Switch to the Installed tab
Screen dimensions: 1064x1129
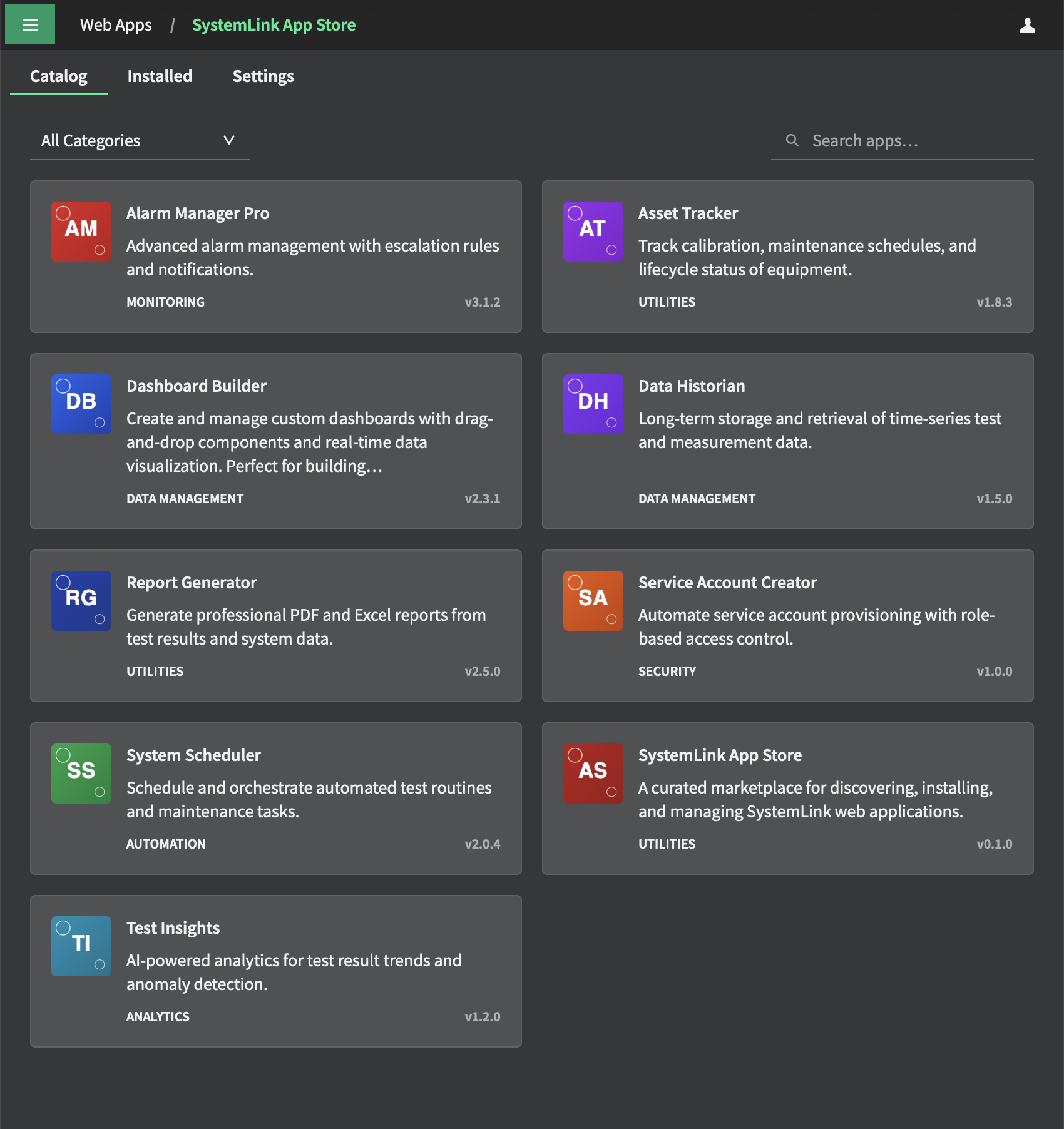[x=160, y=76]
